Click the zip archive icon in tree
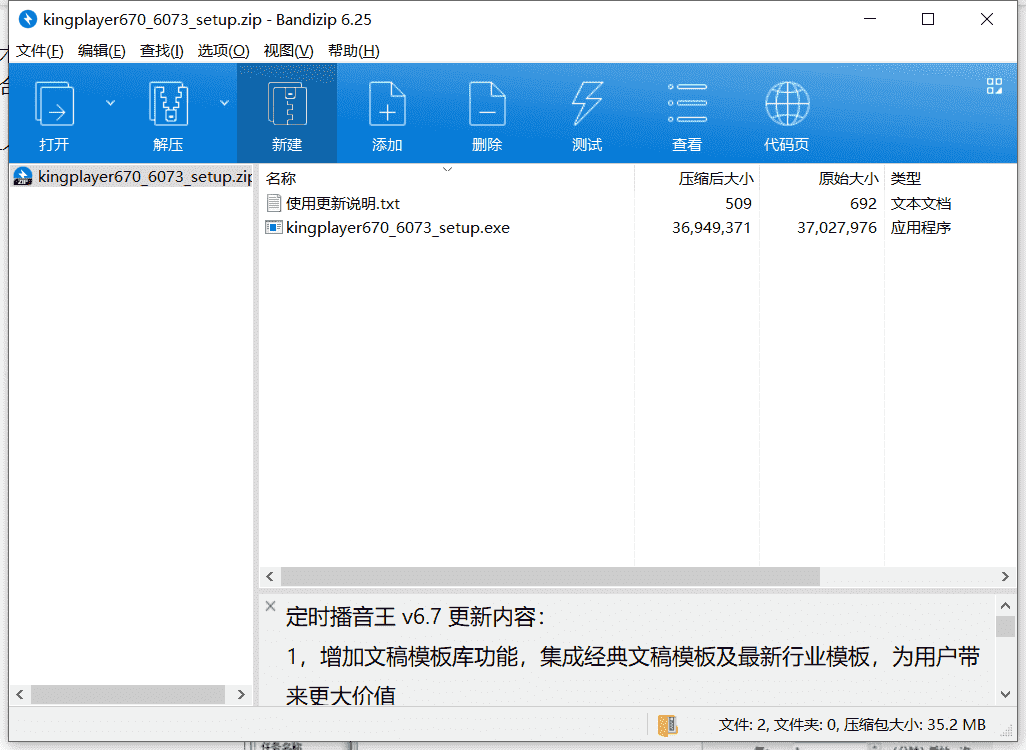This screenshot has width=1026, height=750. pos(23,177)
